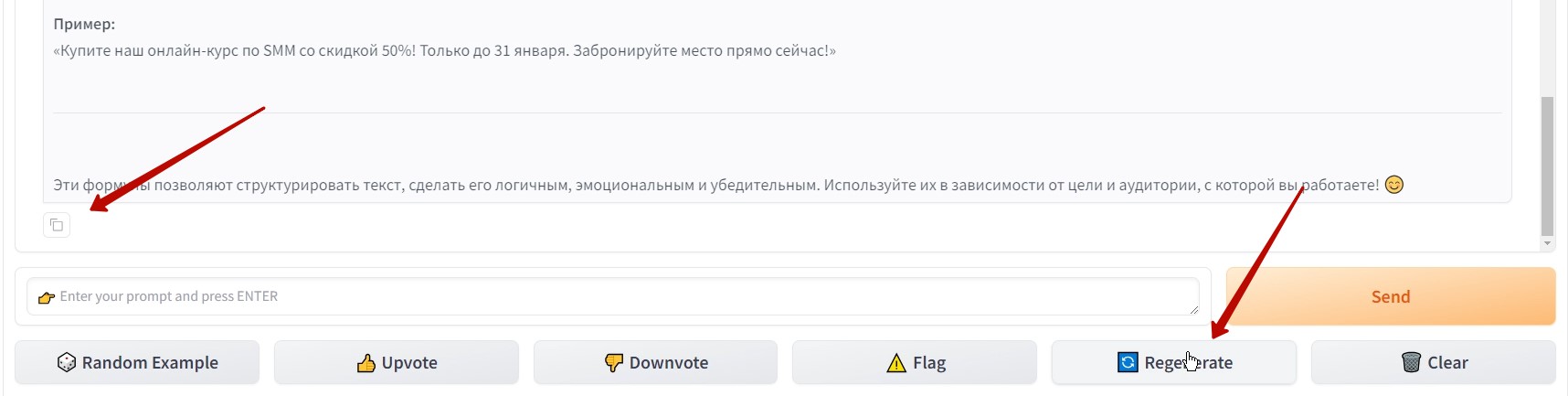Click the 'Пример:' heading text
The width and height of the screenshot is (1568, 396).
coord(84,24)
